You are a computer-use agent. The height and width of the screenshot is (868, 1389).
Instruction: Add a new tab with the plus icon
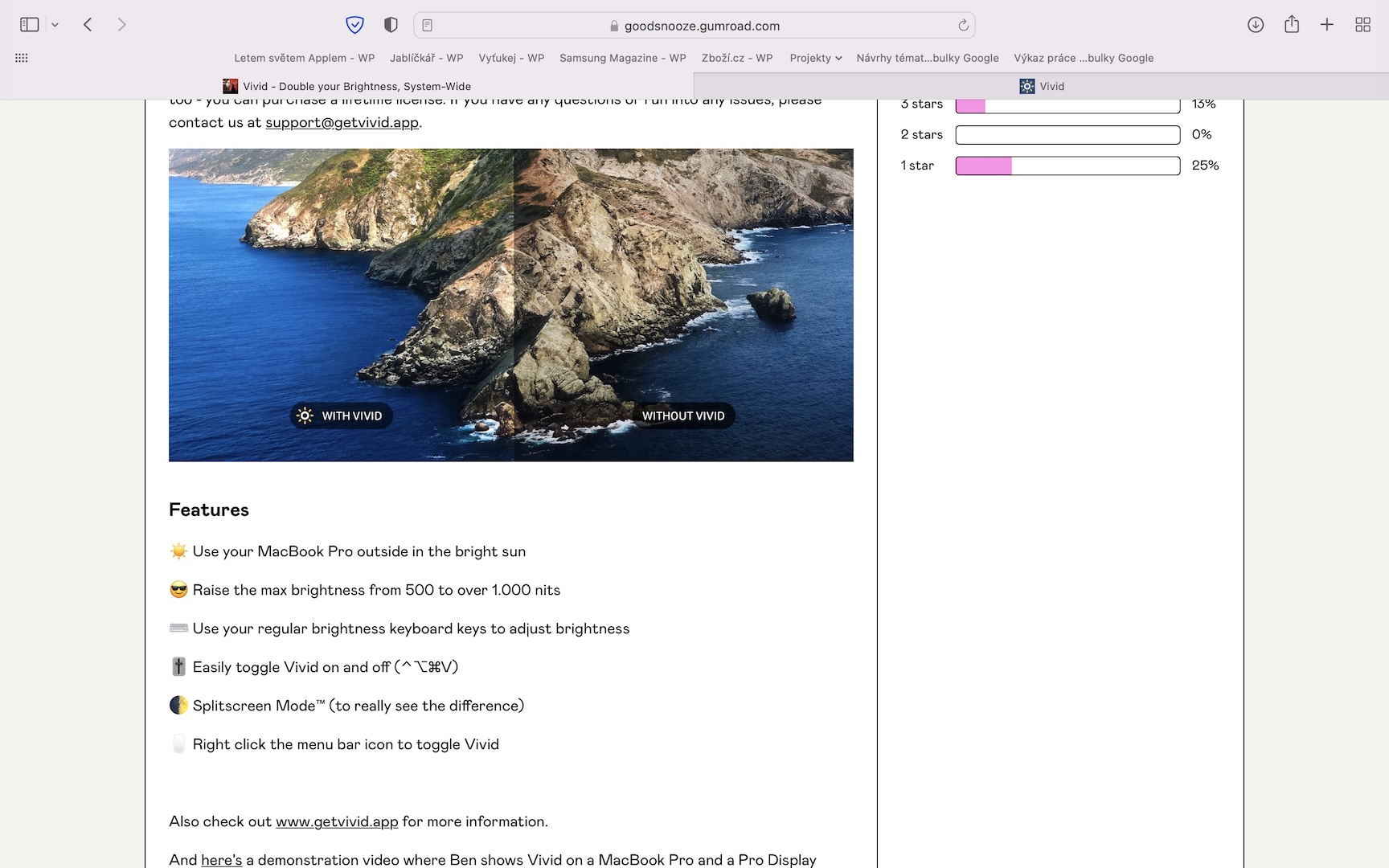coord(1327,25)
